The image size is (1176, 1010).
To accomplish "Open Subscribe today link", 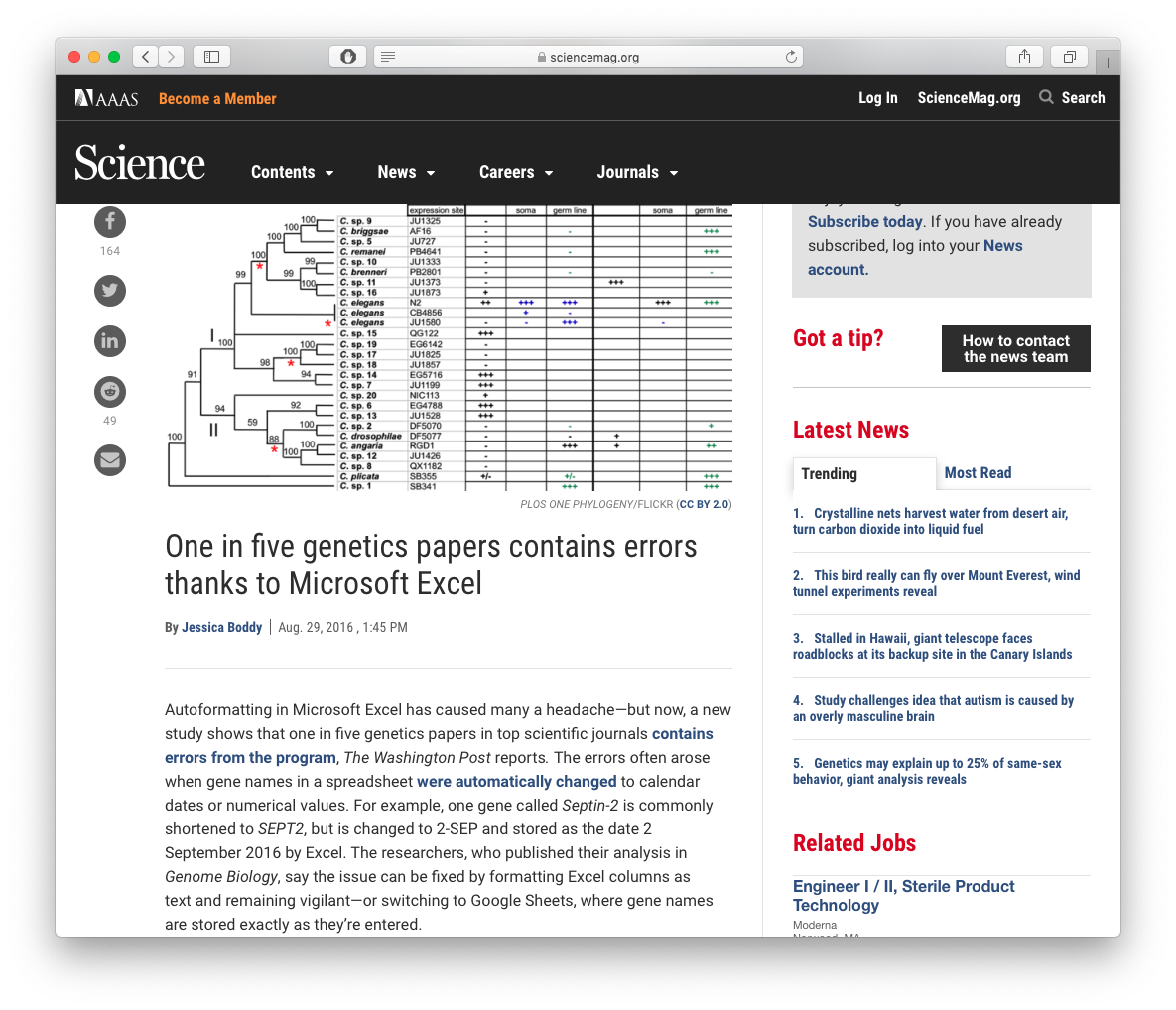I will point(864,222).
